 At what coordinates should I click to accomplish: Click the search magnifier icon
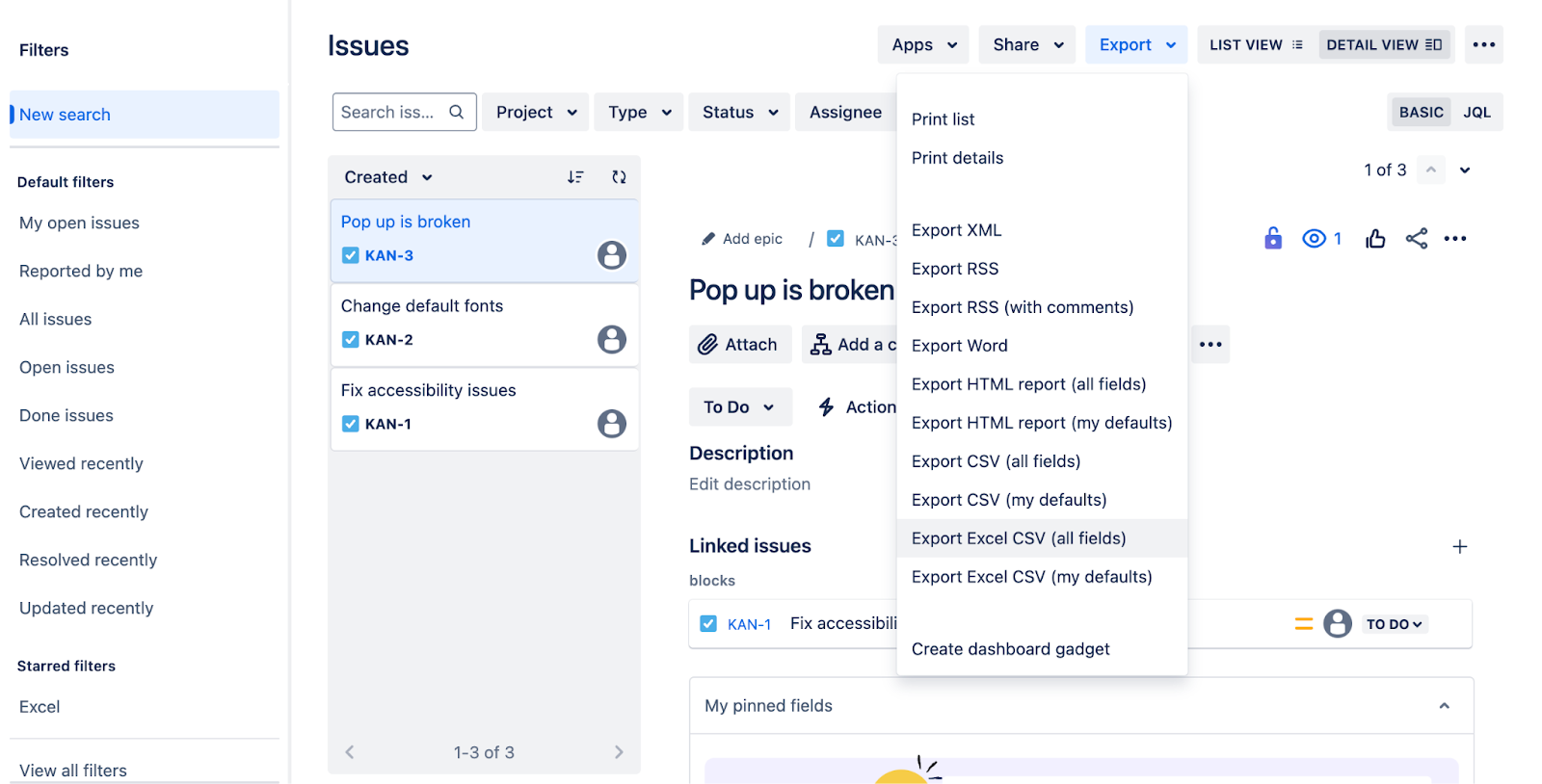(x=457, y=112)
